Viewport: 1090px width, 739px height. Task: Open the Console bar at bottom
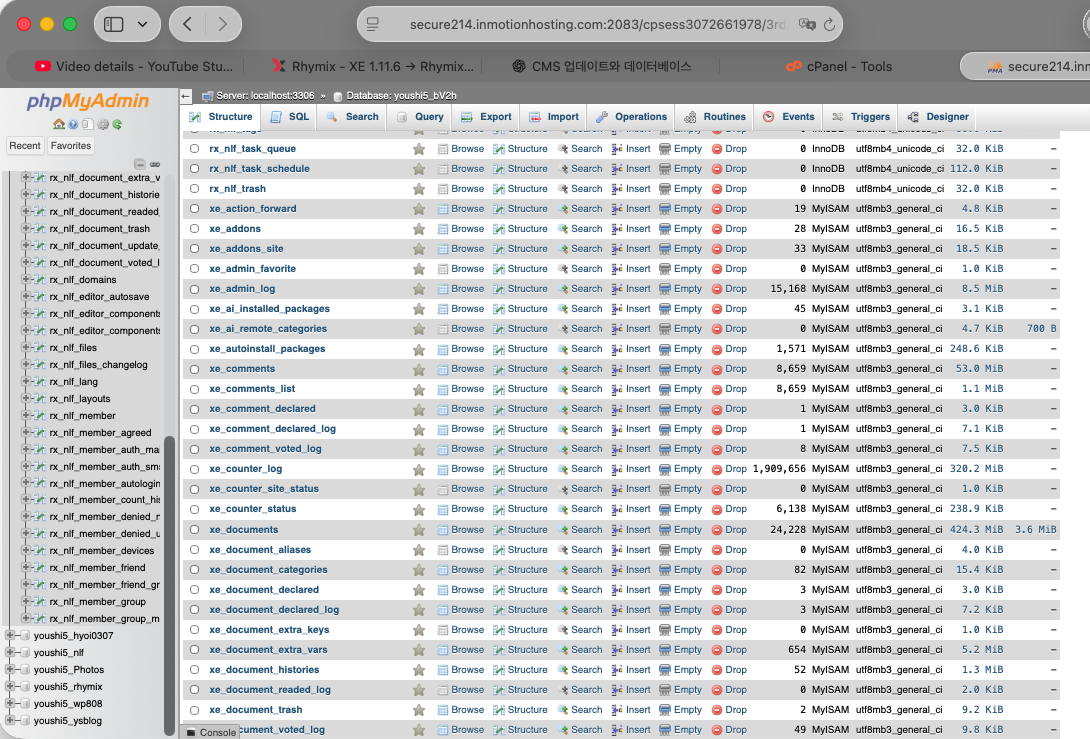pyautogui.click(x=211, y=732)
